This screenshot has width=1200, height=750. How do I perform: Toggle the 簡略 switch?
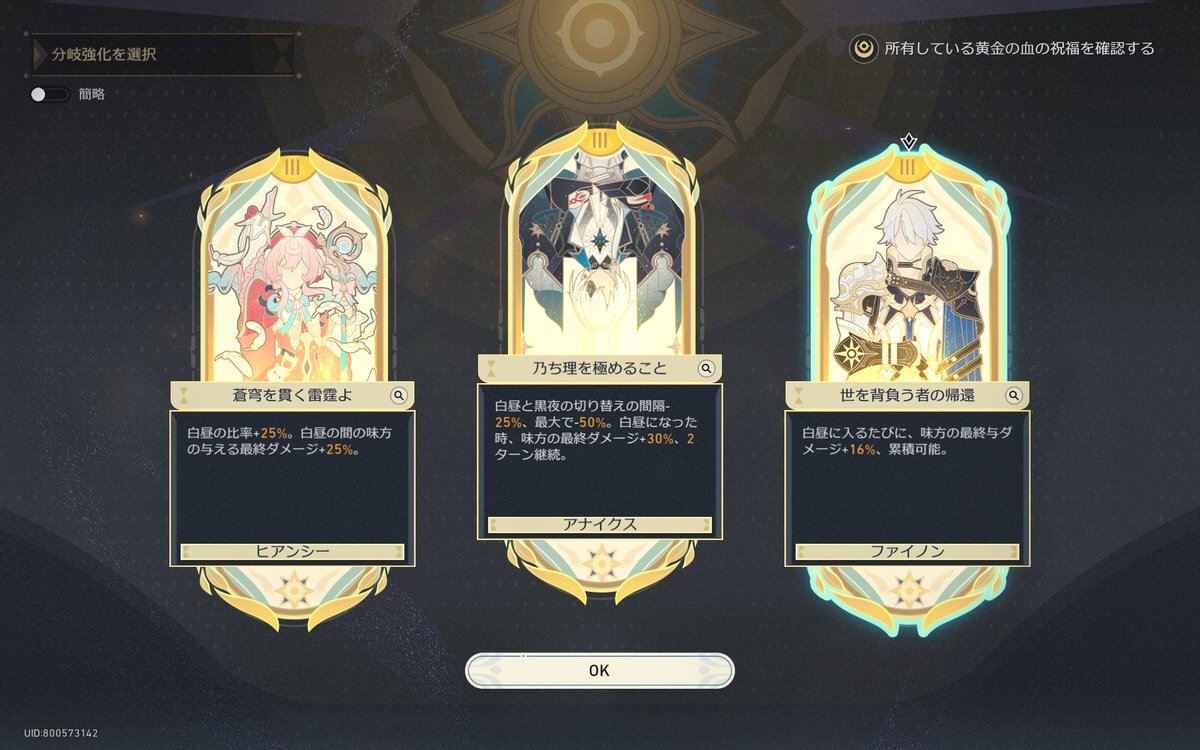point(49,94)
